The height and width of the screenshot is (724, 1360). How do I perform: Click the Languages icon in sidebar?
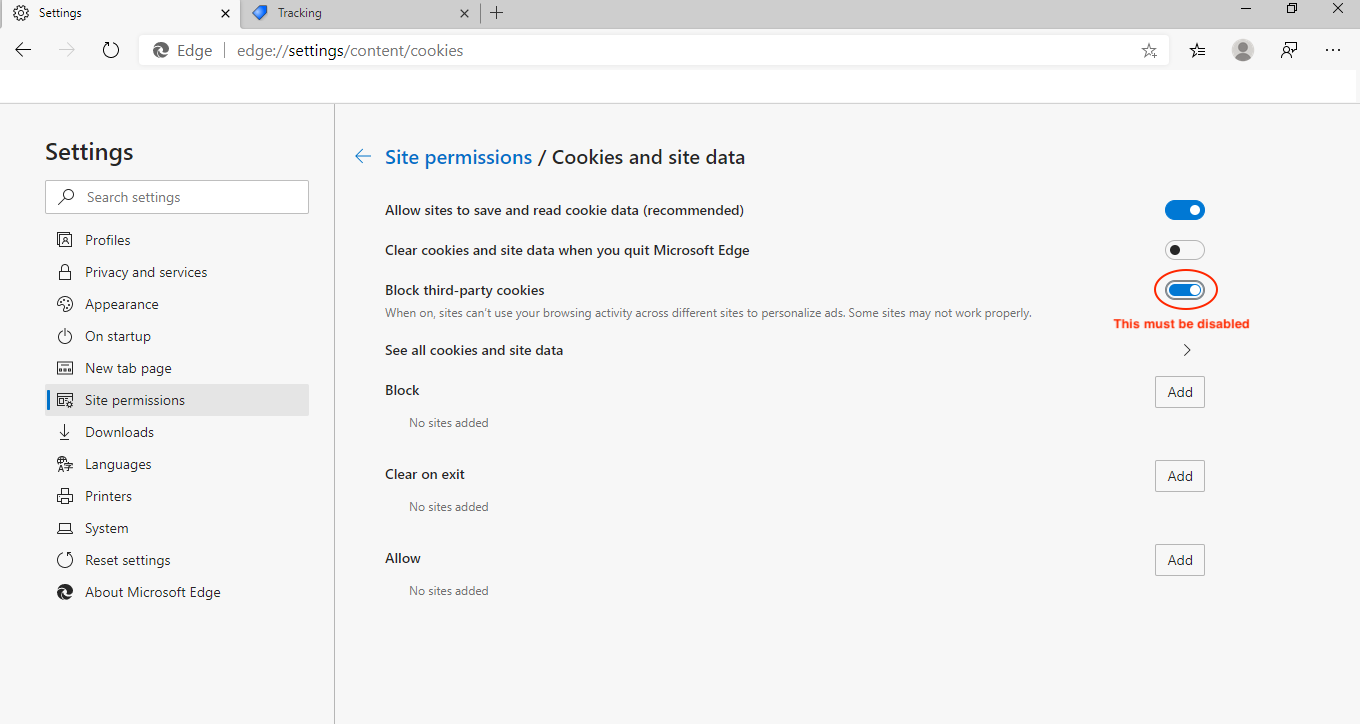coord(65,464)
